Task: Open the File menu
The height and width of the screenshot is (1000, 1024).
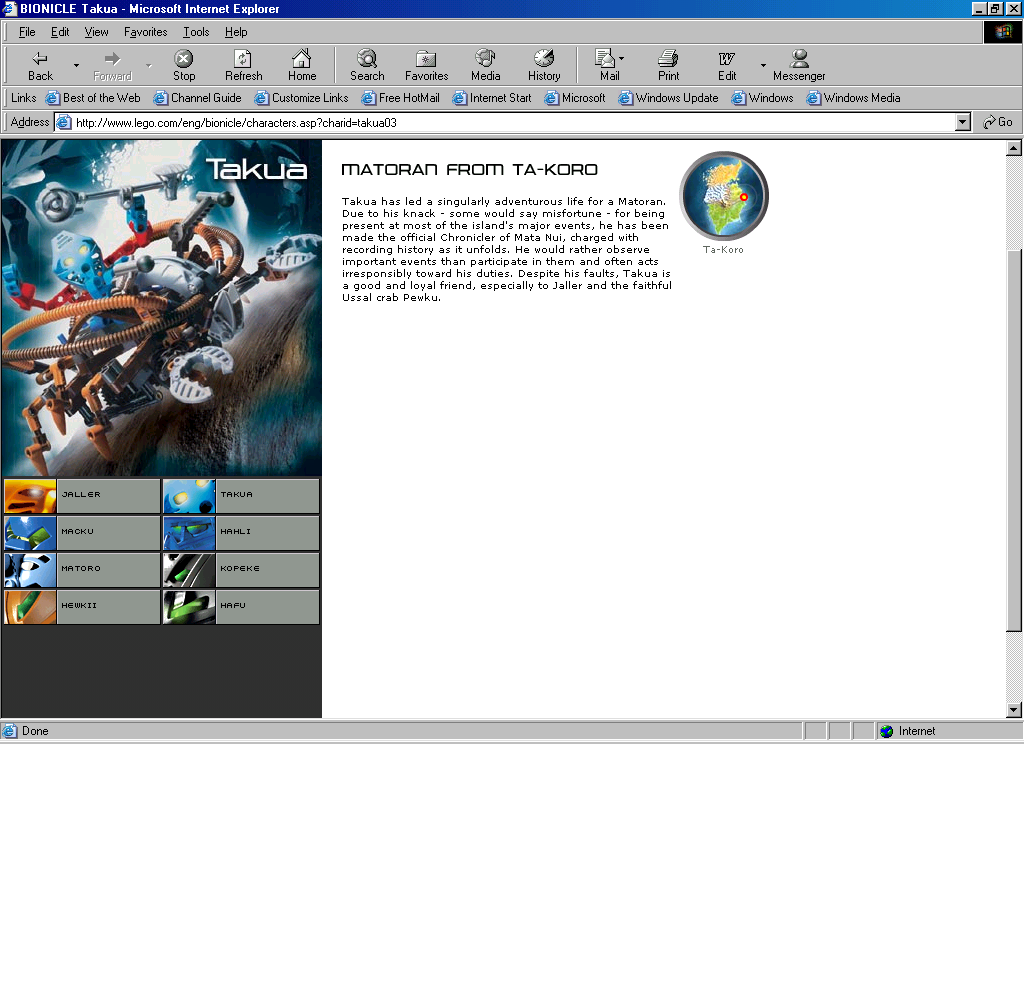Action: (27, 32)
